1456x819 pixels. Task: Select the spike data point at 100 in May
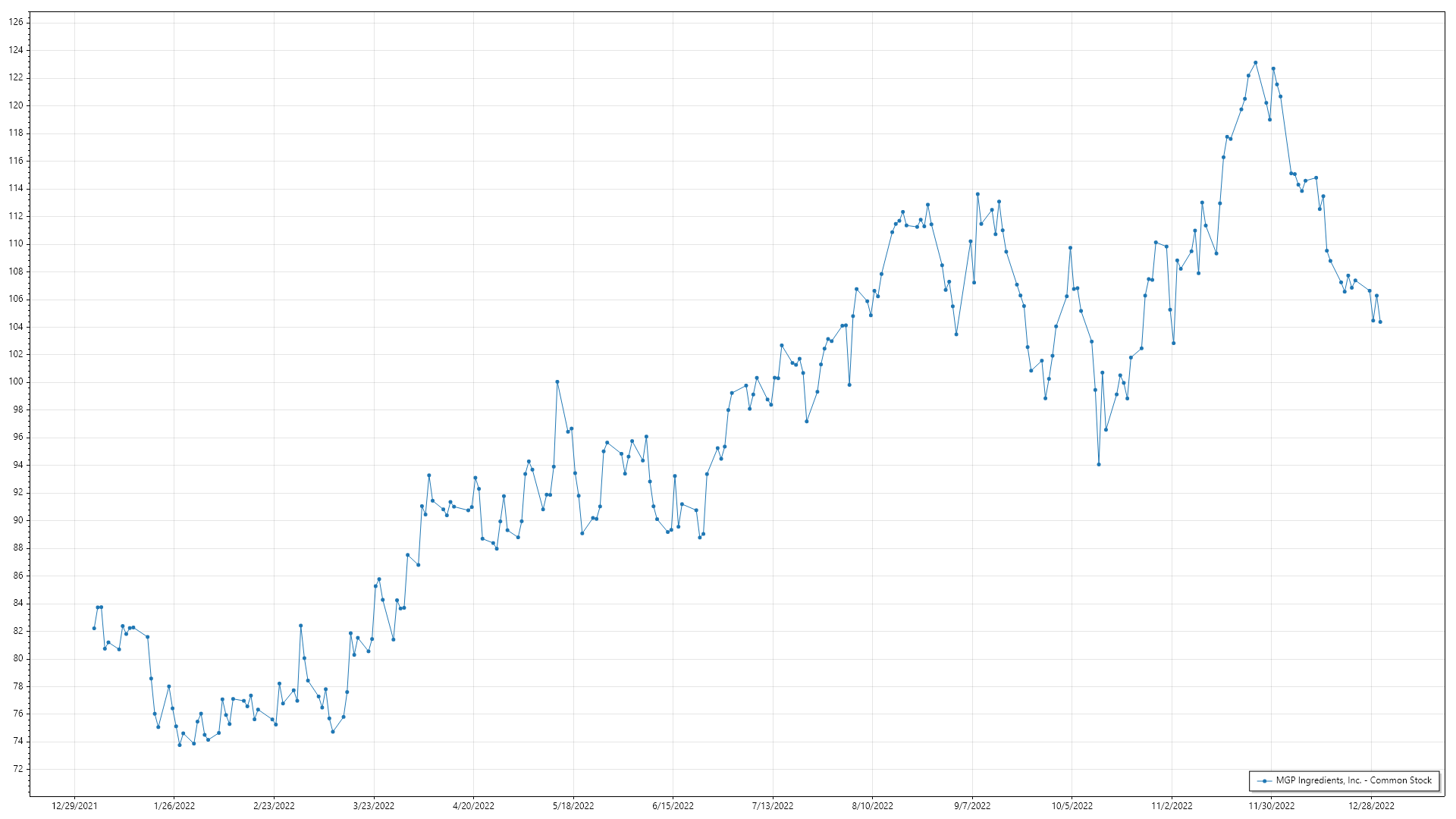click(x=557, y=382)
